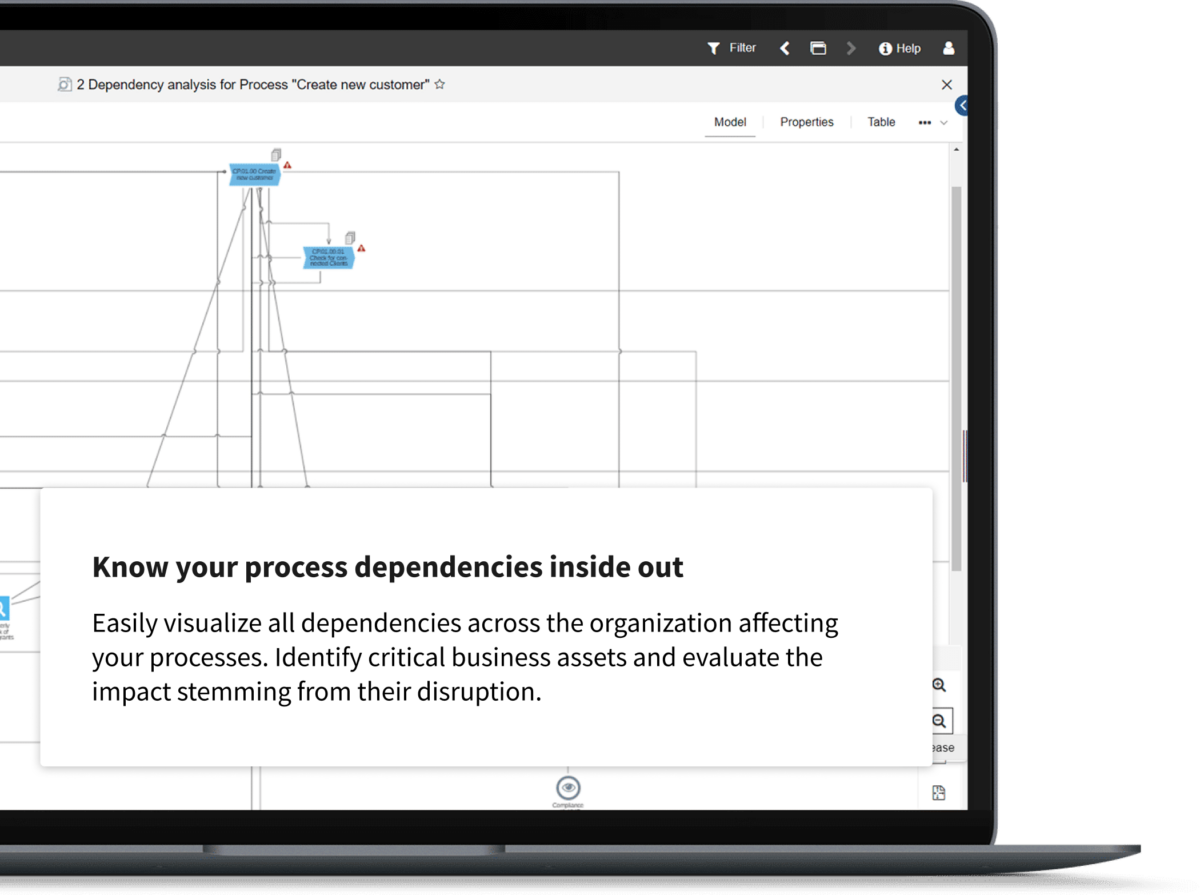Expand the blue side panel arrow
The width and height of the screenshot is (1200, 895).
pos(962,105)
